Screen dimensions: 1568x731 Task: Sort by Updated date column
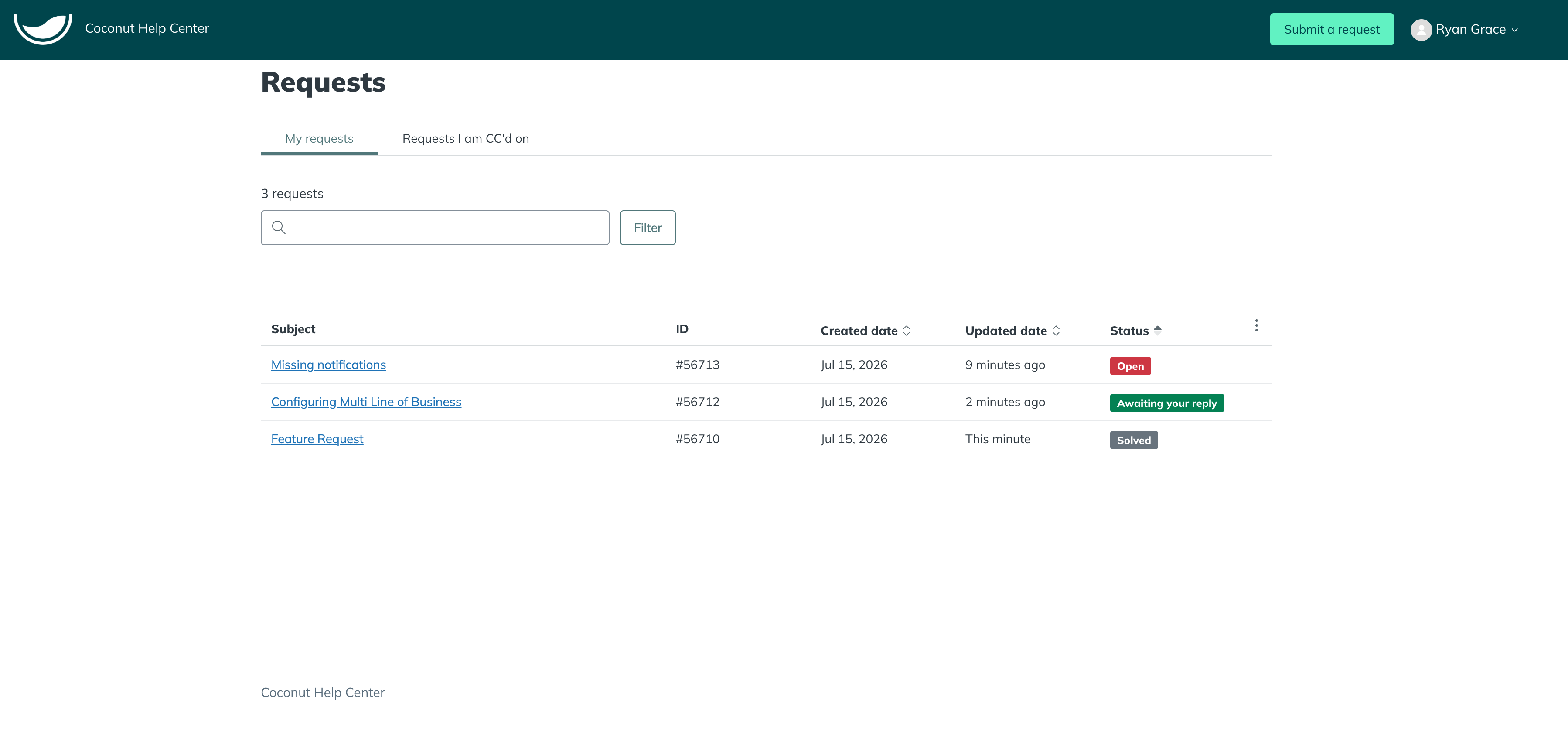coord(1012,331)
